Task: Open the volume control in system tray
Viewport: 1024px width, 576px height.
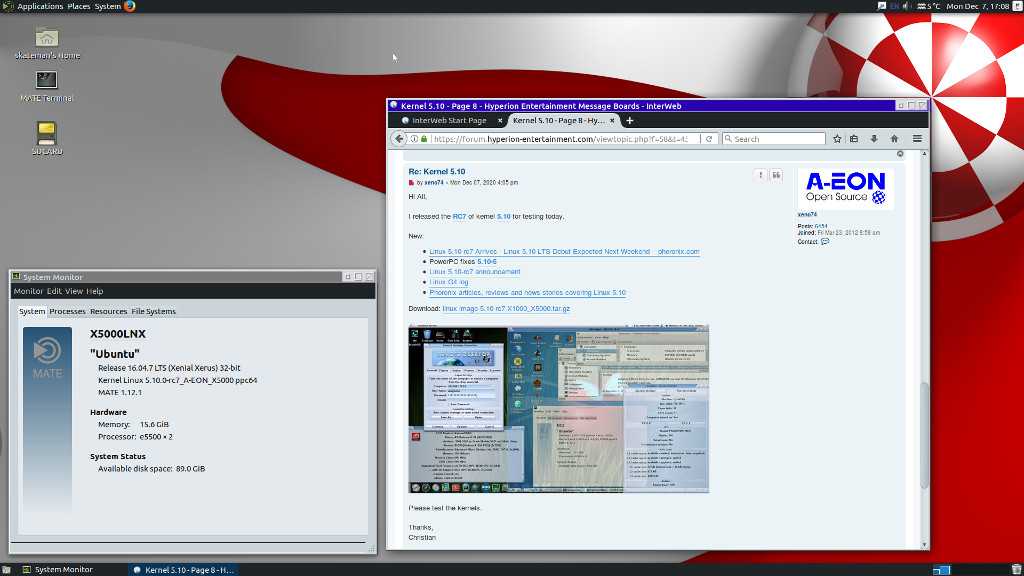Action: (906, 7)
